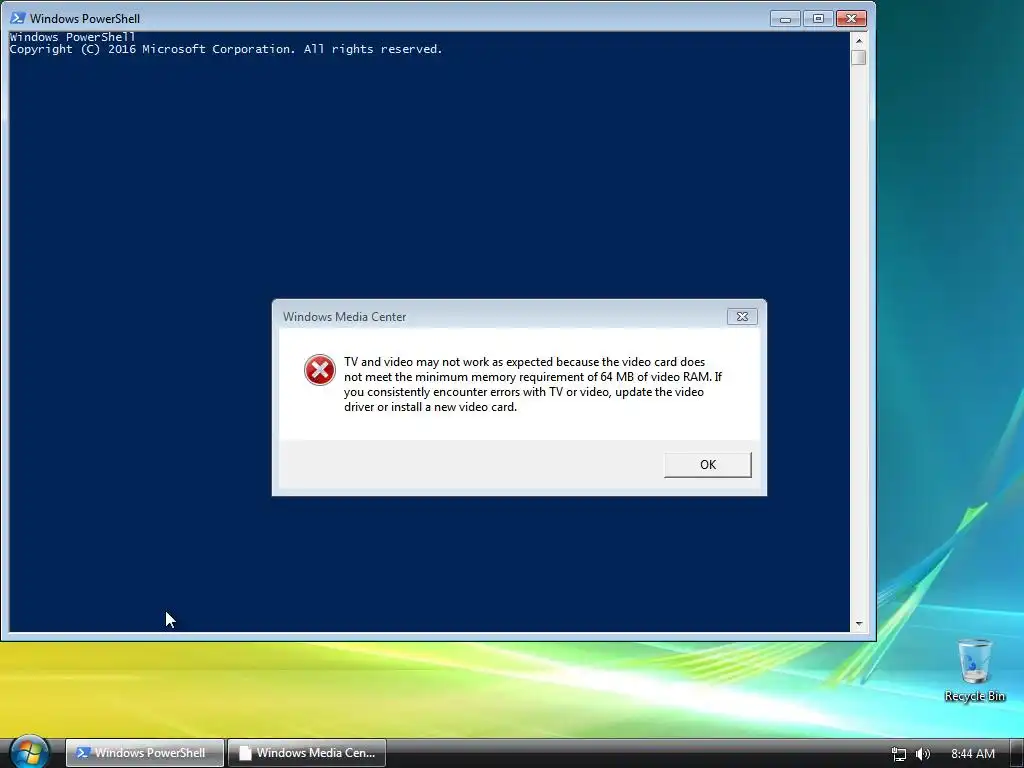Close the Windows Media Center error dialog
The image size is (1024, 768).
(742, 316)
